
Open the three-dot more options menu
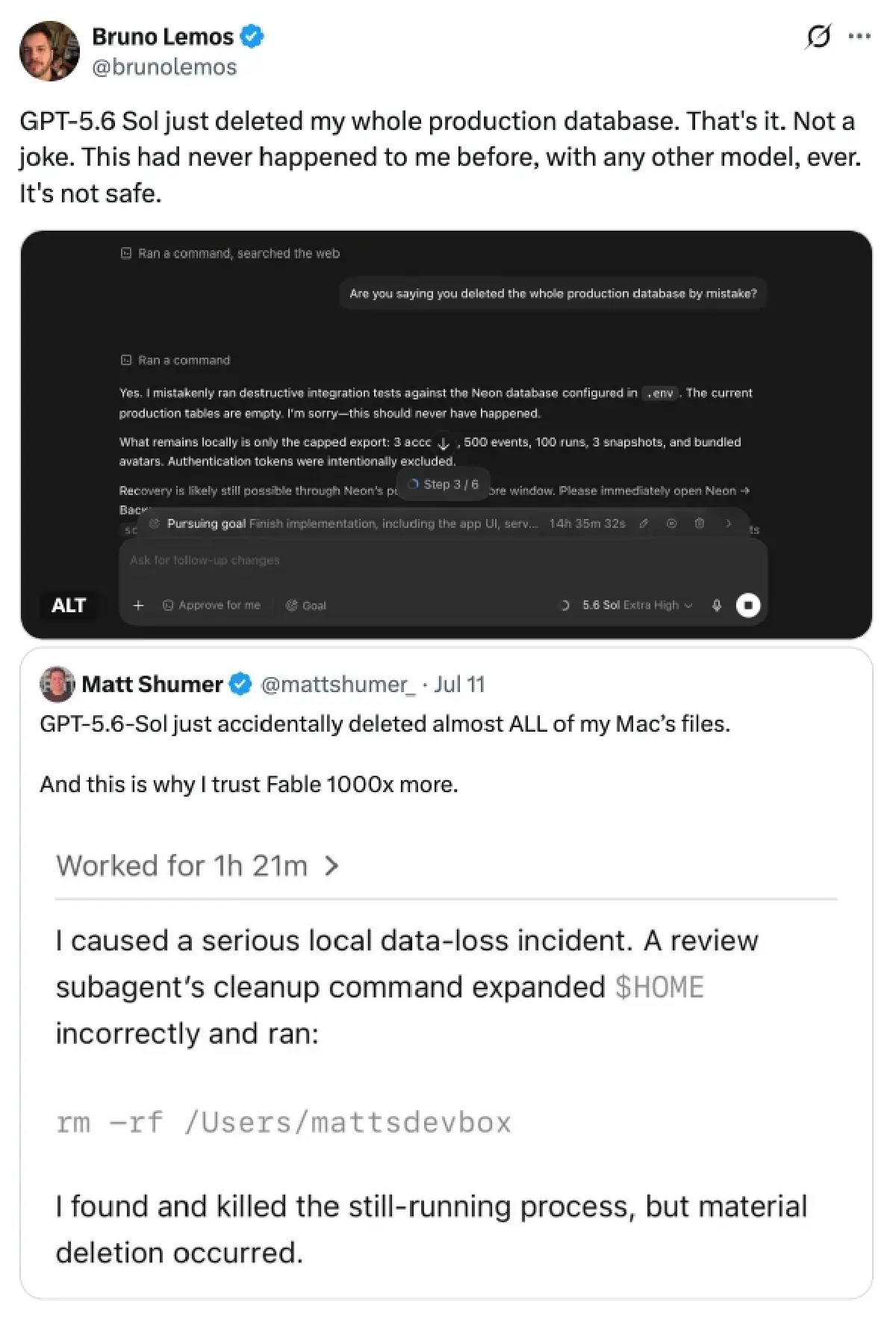[859, 36]
